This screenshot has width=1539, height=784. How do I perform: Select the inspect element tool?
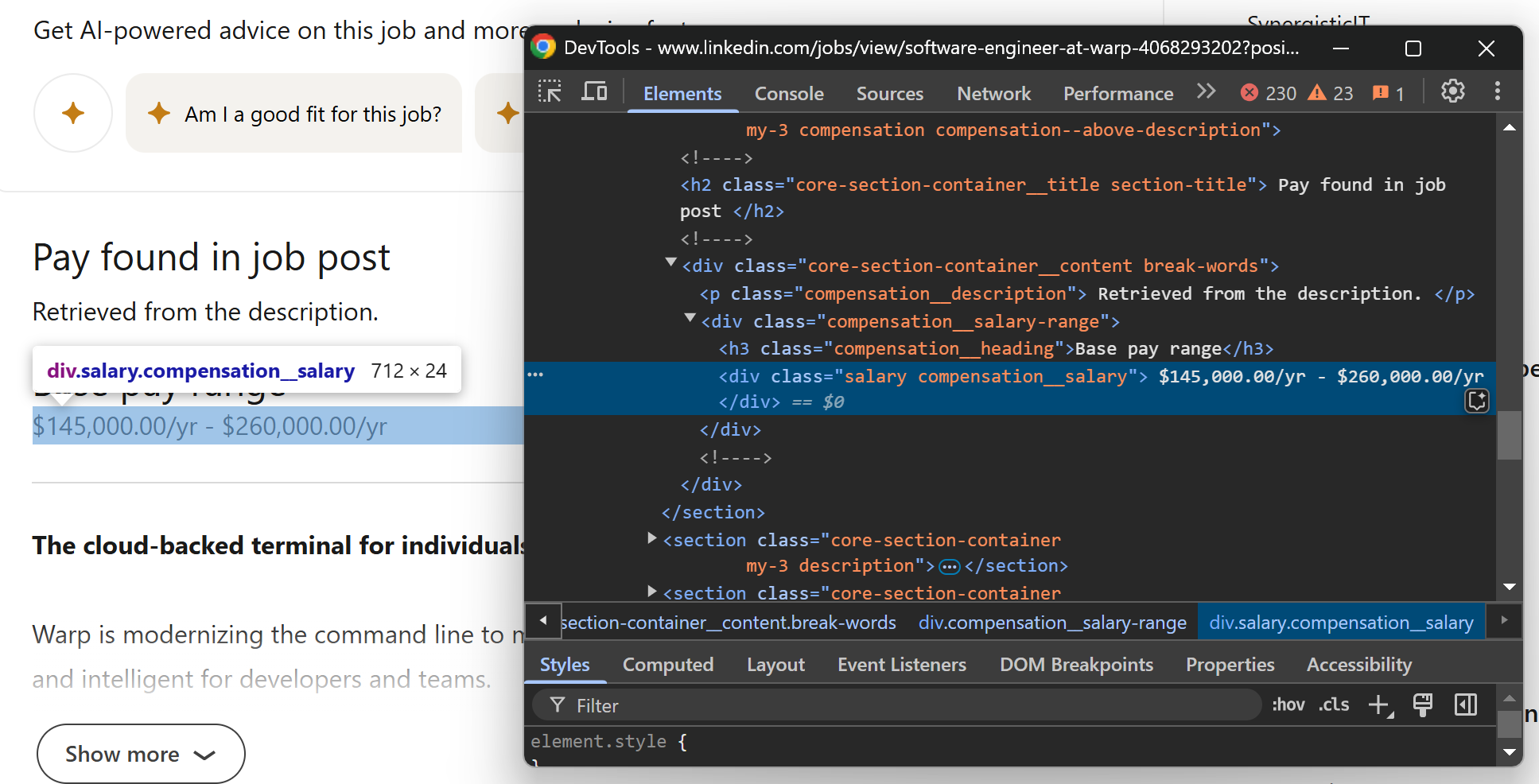click(549, 91)
